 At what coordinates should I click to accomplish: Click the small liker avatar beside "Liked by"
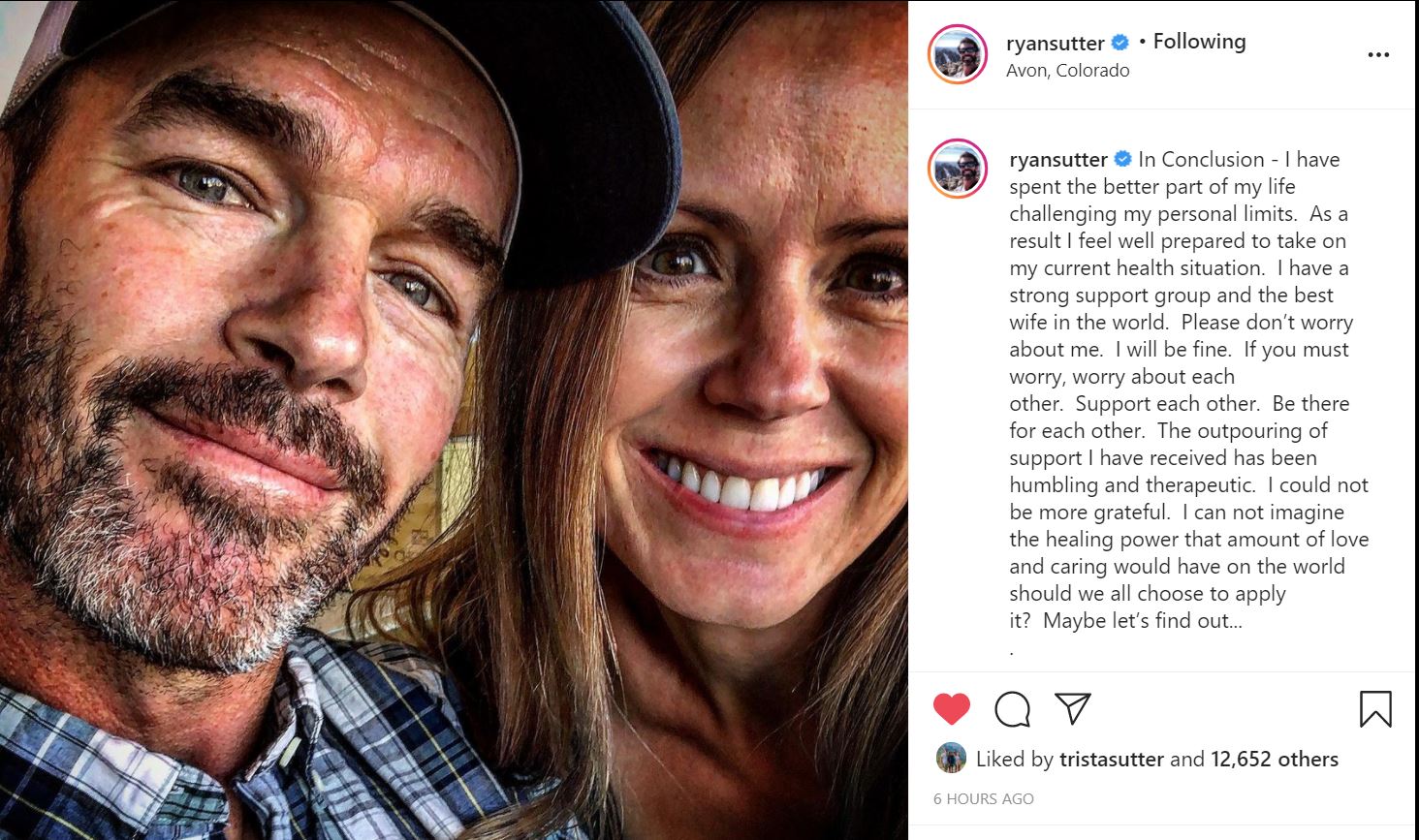(951, 759)
